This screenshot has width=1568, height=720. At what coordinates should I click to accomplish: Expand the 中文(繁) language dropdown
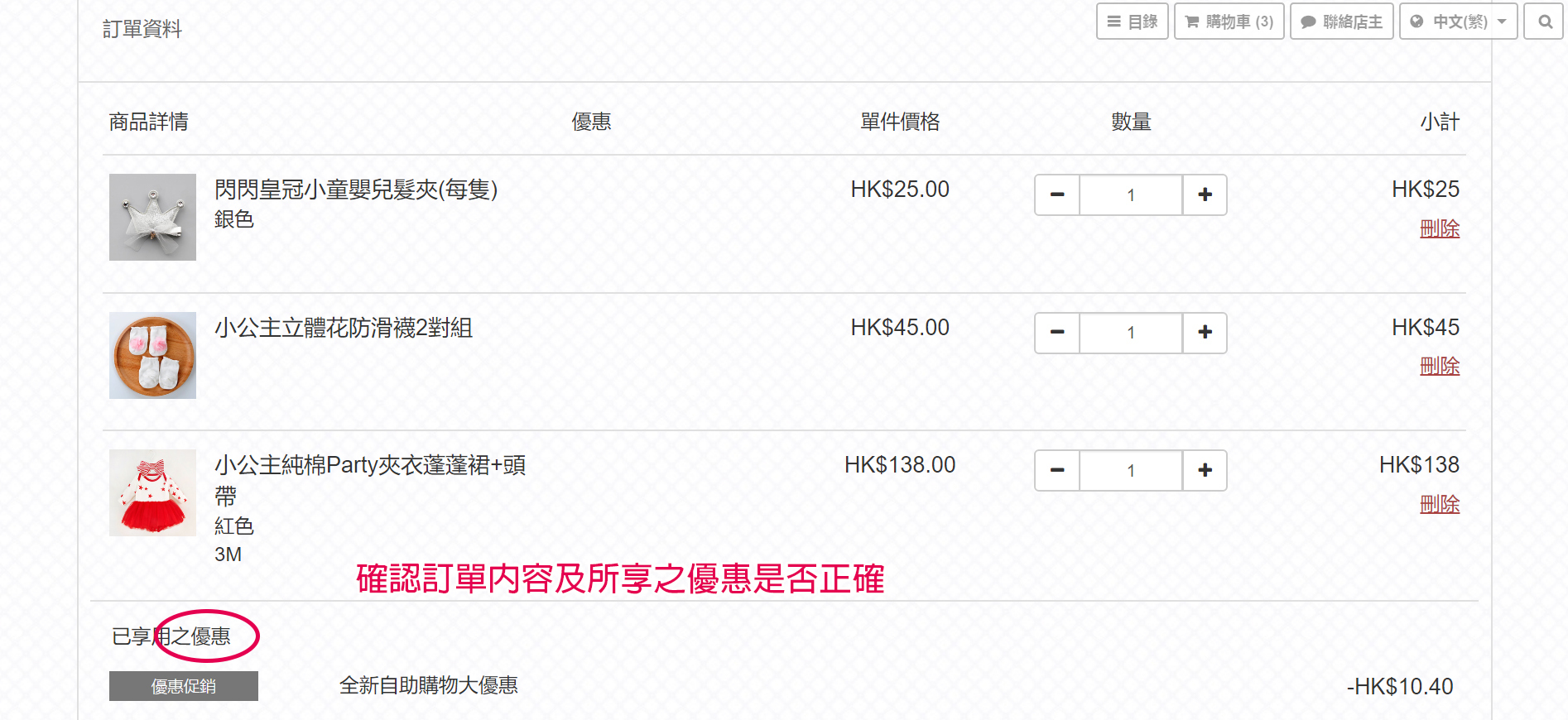tap(1458, 22)
